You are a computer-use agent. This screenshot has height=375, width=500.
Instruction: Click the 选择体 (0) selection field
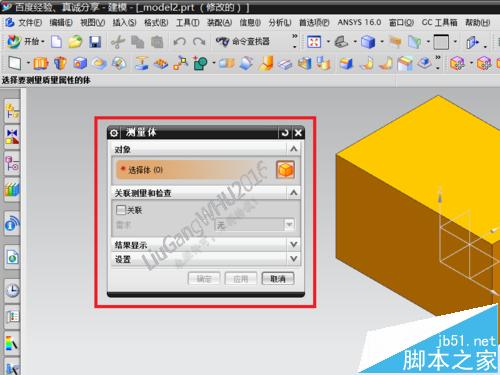coord(195,170)
